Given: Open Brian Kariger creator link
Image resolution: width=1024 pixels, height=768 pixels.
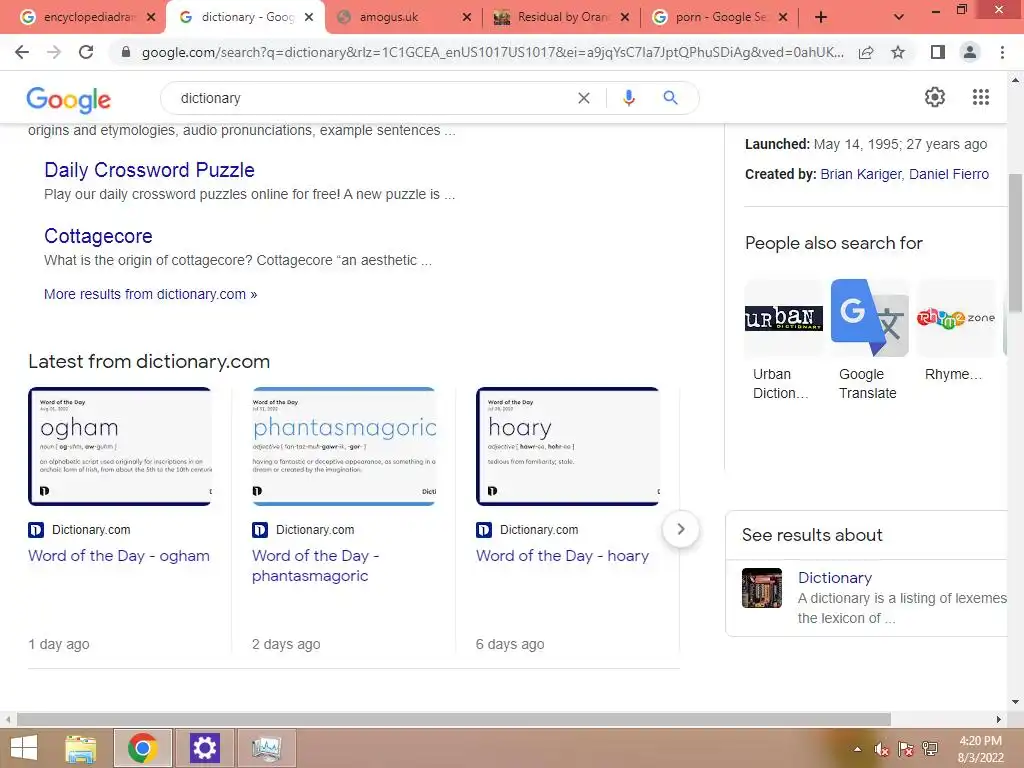Looking at the screenshot, I should [861, 174].
